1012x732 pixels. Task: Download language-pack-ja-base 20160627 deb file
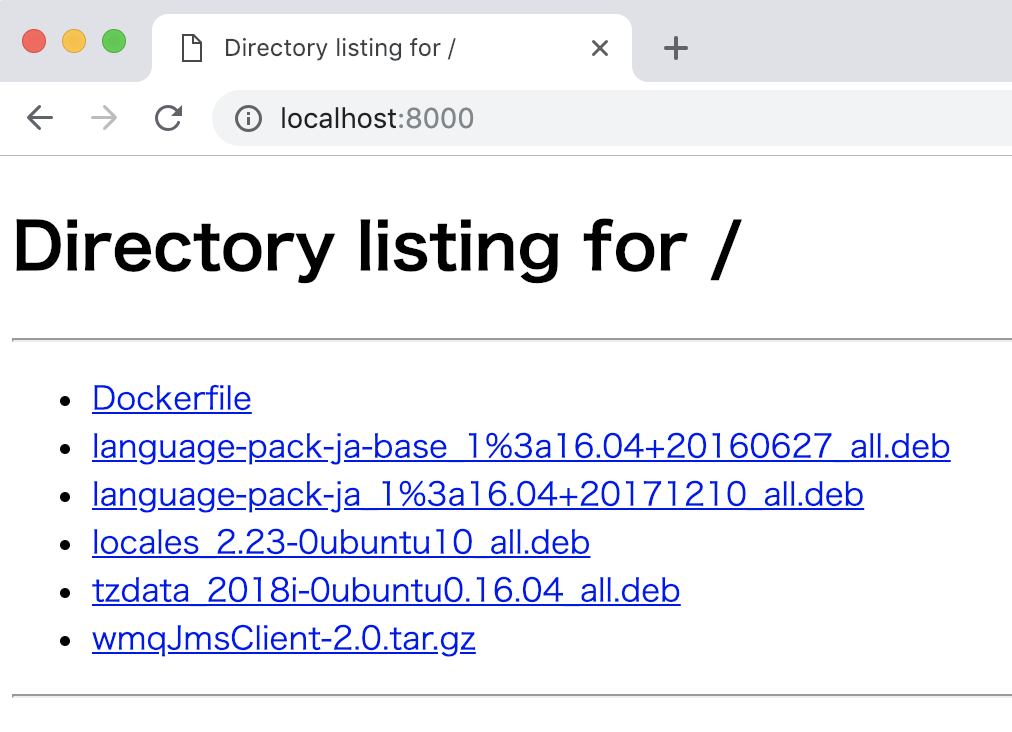[521, 447]
